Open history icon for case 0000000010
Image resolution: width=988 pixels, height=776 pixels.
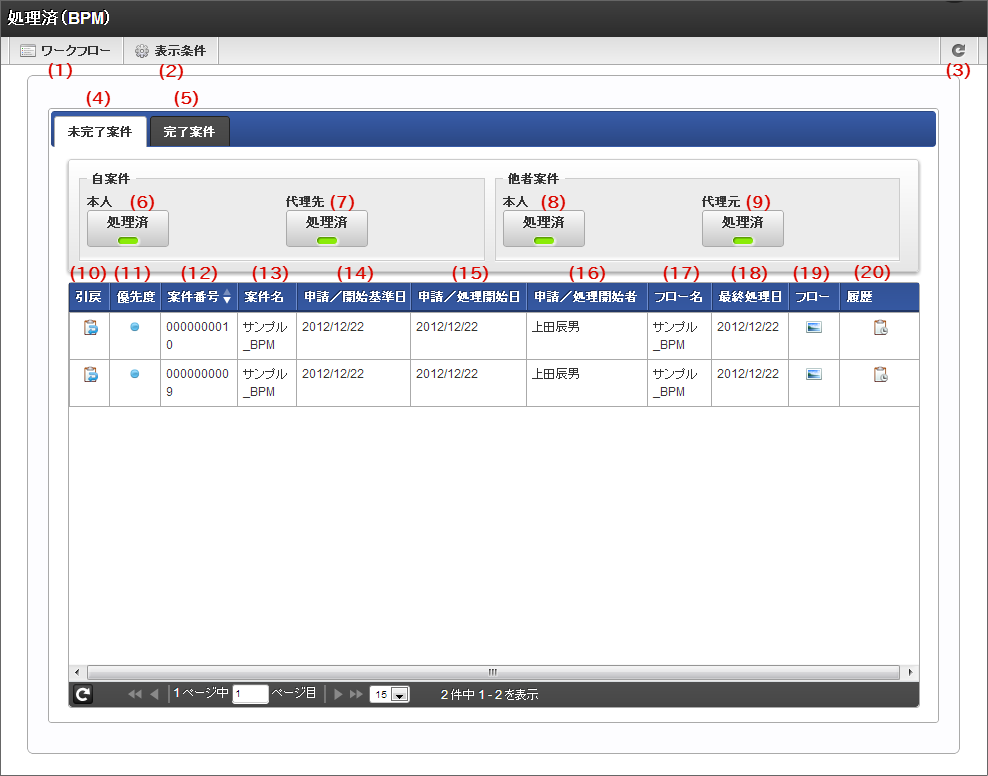pyautogui.click(x=880, y=328)
